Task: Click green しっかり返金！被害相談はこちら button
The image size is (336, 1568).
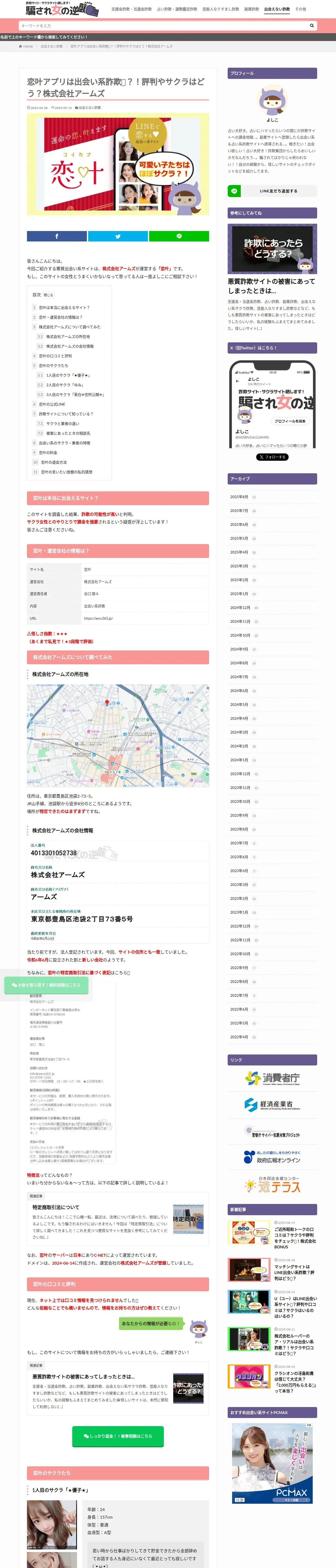Action: (118, 1436)
